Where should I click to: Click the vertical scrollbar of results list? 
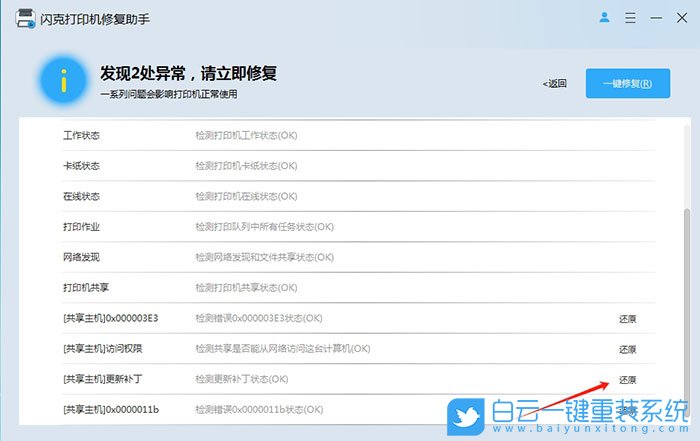[x=685, y=300]
